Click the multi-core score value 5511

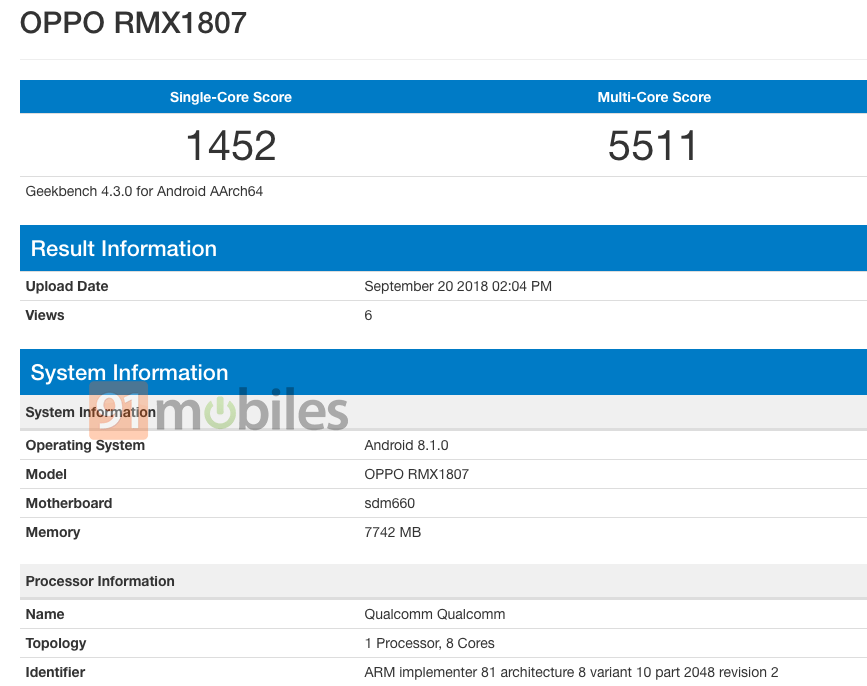(653, 146)
